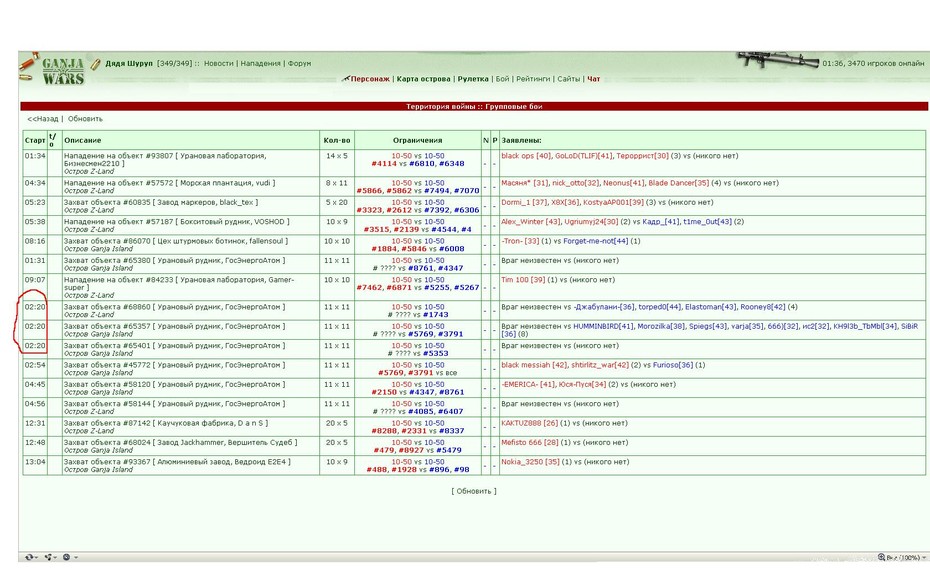Click the bottom [ Обновить ] button

coord(474,491)
